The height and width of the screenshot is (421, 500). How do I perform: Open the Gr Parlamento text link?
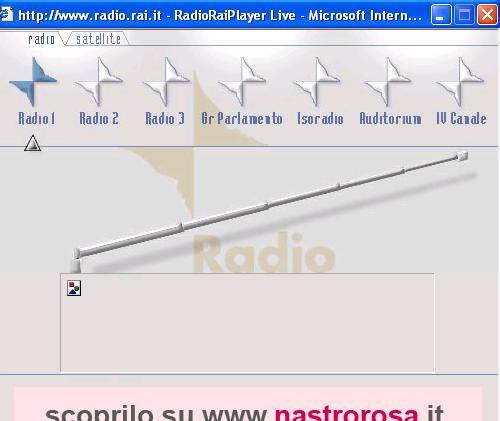click(x=242, y=119)
